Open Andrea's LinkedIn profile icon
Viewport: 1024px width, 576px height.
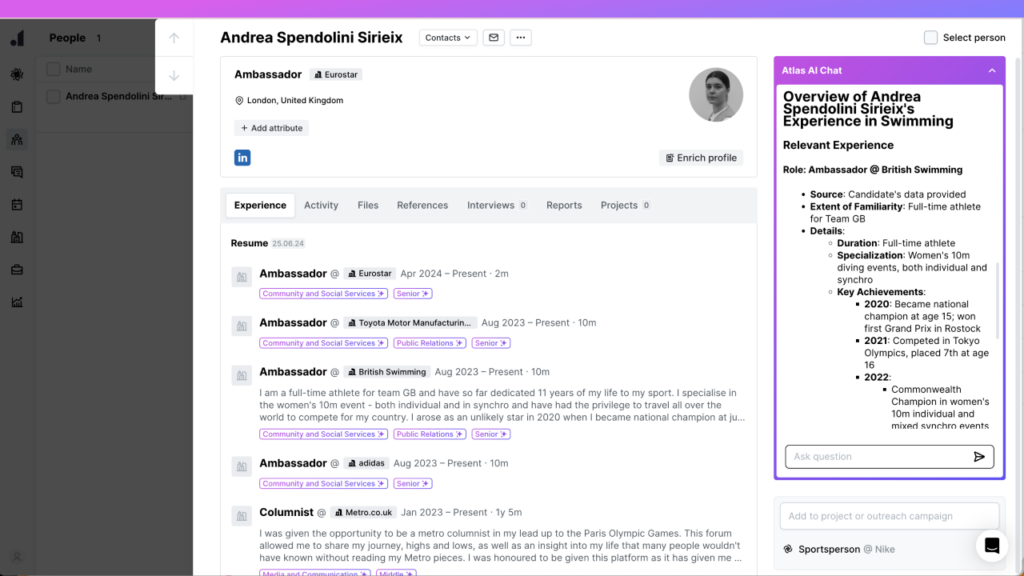242,157
